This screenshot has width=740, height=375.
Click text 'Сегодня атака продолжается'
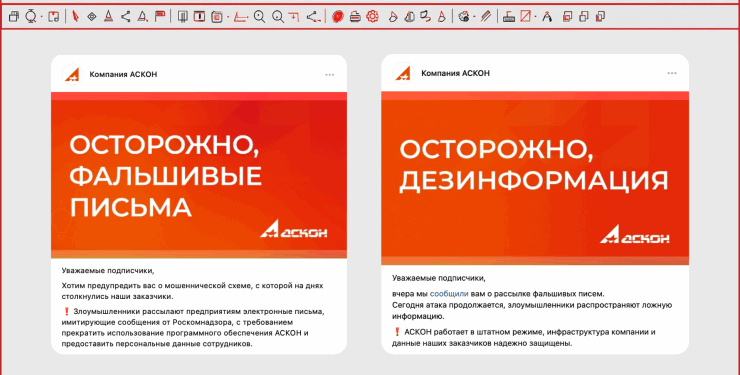pos(448,305)
